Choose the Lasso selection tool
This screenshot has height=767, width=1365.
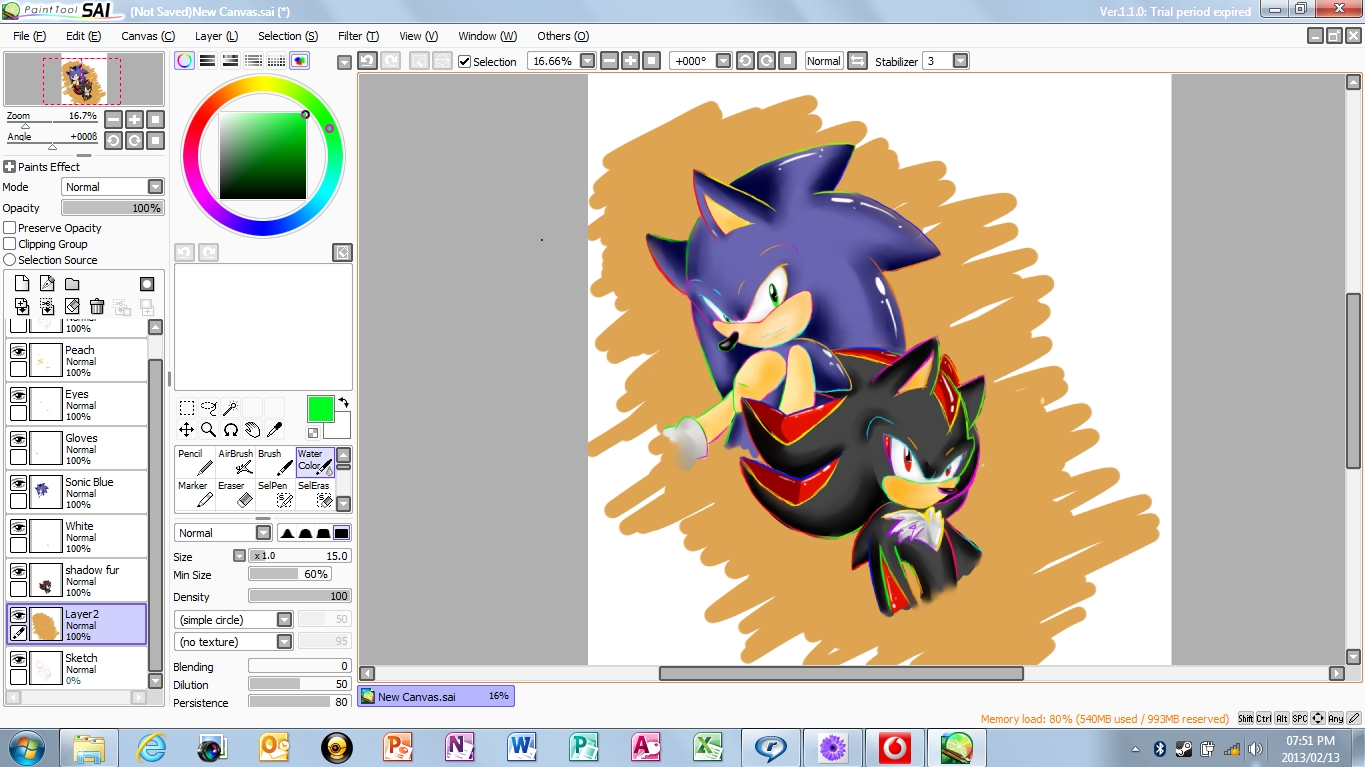point(209,408)
